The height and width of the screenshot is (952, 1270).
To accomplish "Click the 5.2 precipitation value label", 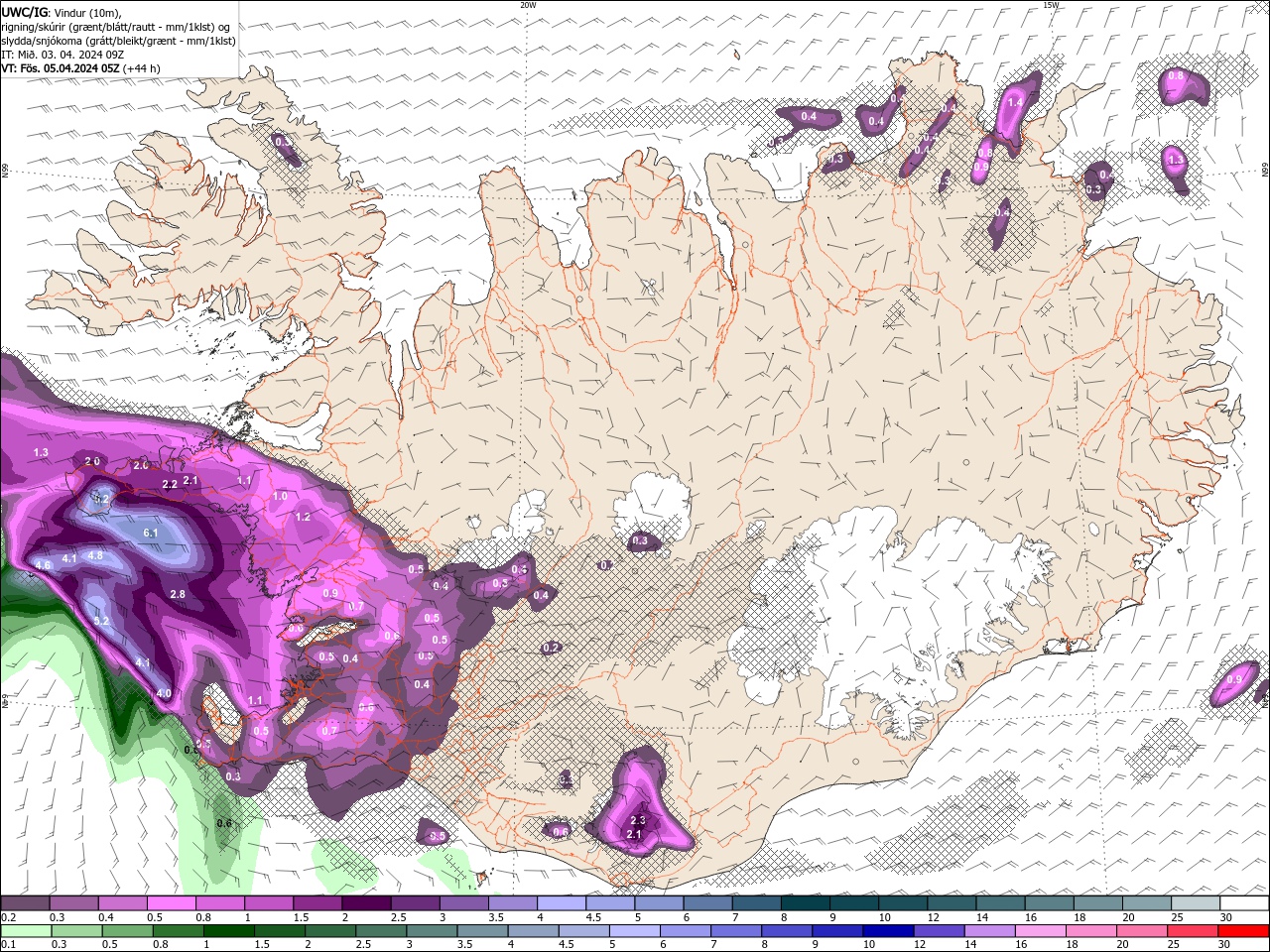I will [101, 621].
